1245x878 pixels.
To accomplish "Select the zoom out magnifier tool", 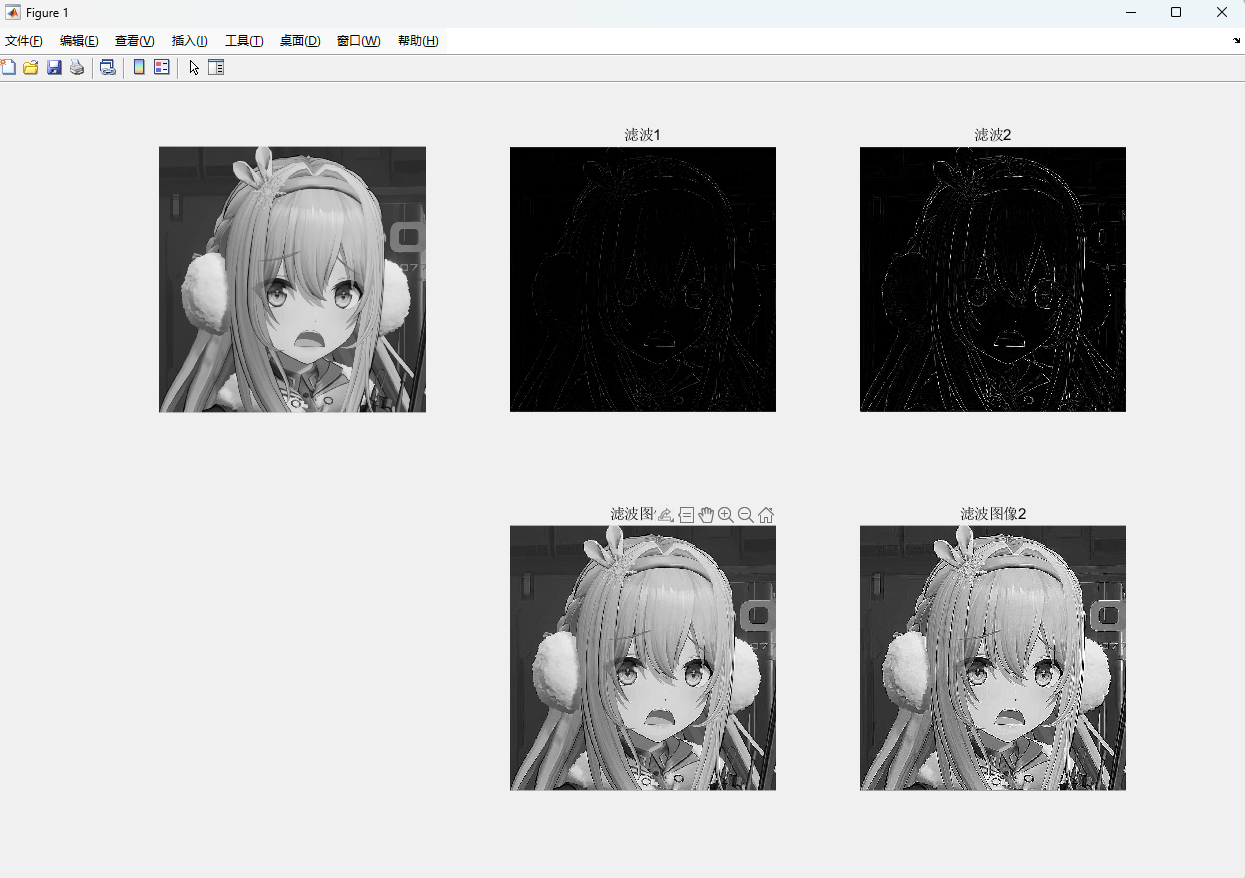I will click(x=746, y=515).
